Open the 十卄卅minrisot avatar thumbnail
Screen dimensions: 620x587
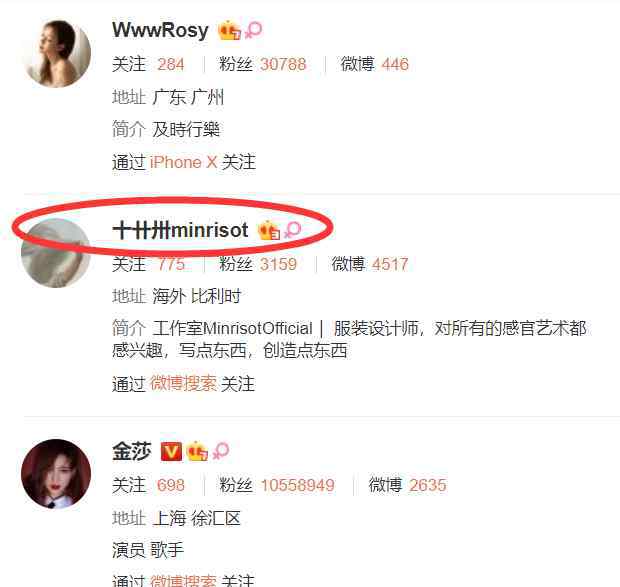point(56,253)
